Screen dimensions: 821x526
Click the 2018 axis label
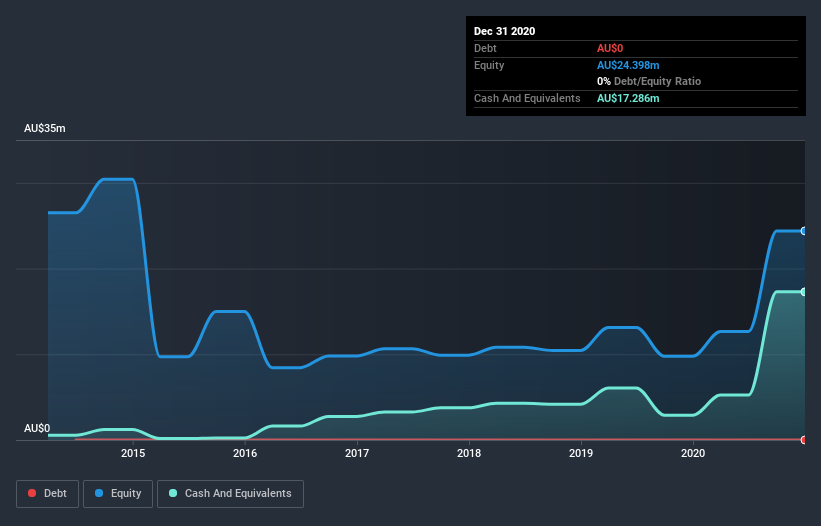tap(469, 453)
